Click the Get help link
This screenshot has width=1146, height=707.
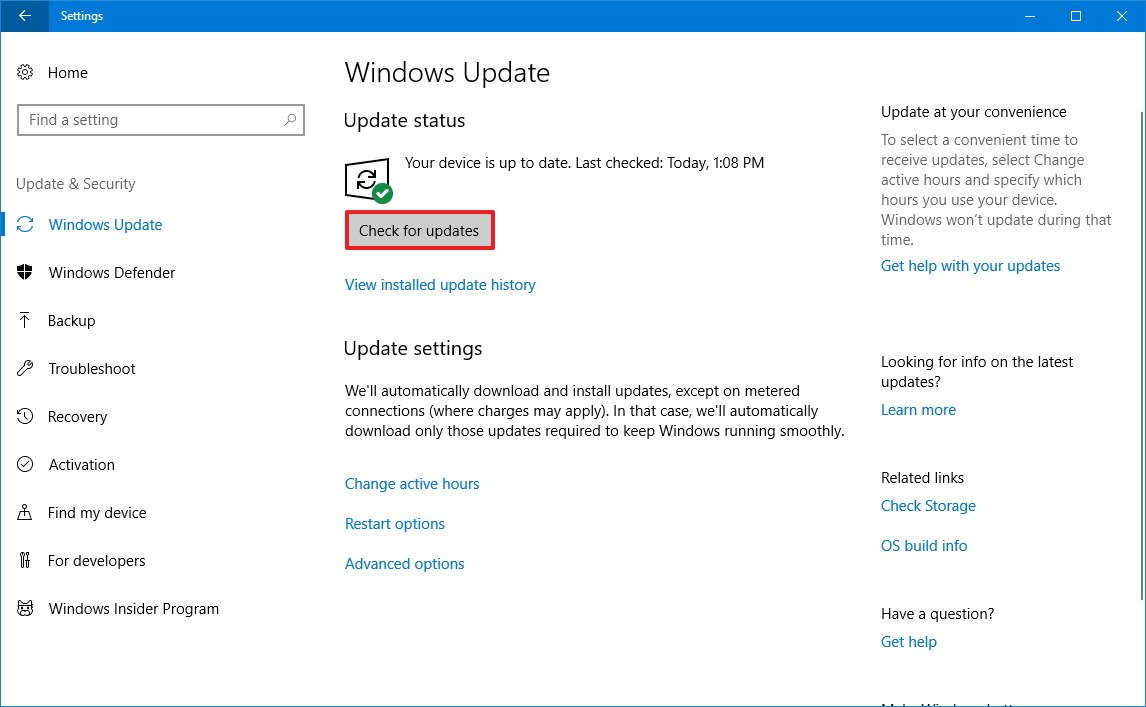coord(908,641)
